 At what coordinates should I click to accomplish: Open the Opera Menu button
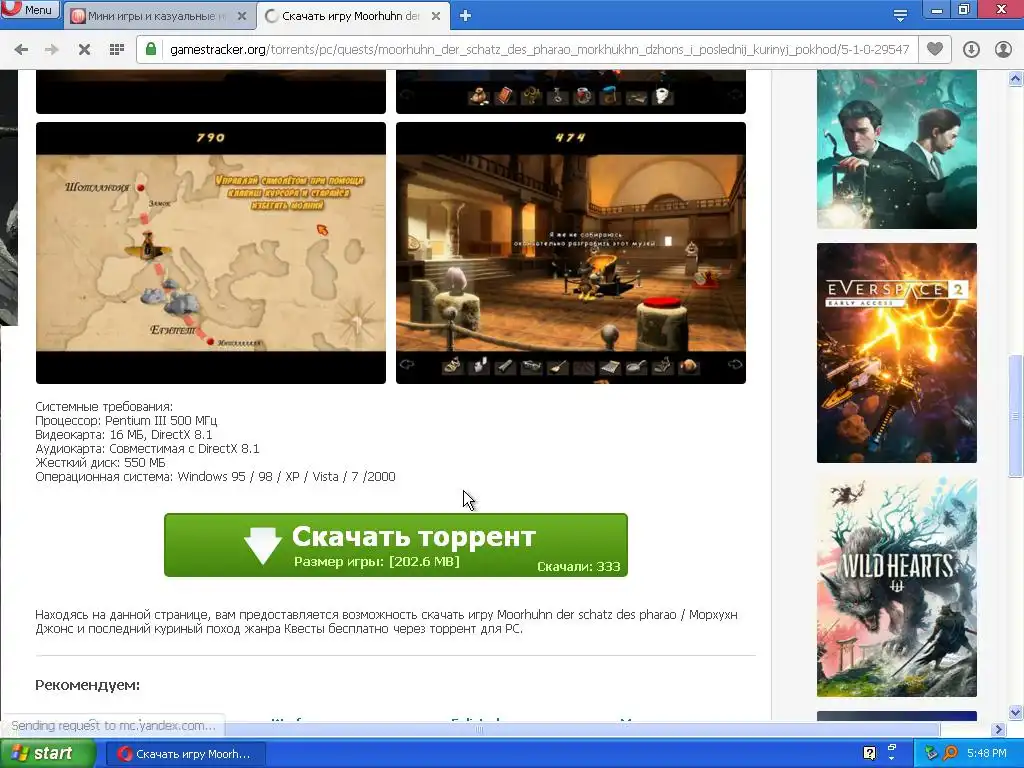[x=29, y=10]
